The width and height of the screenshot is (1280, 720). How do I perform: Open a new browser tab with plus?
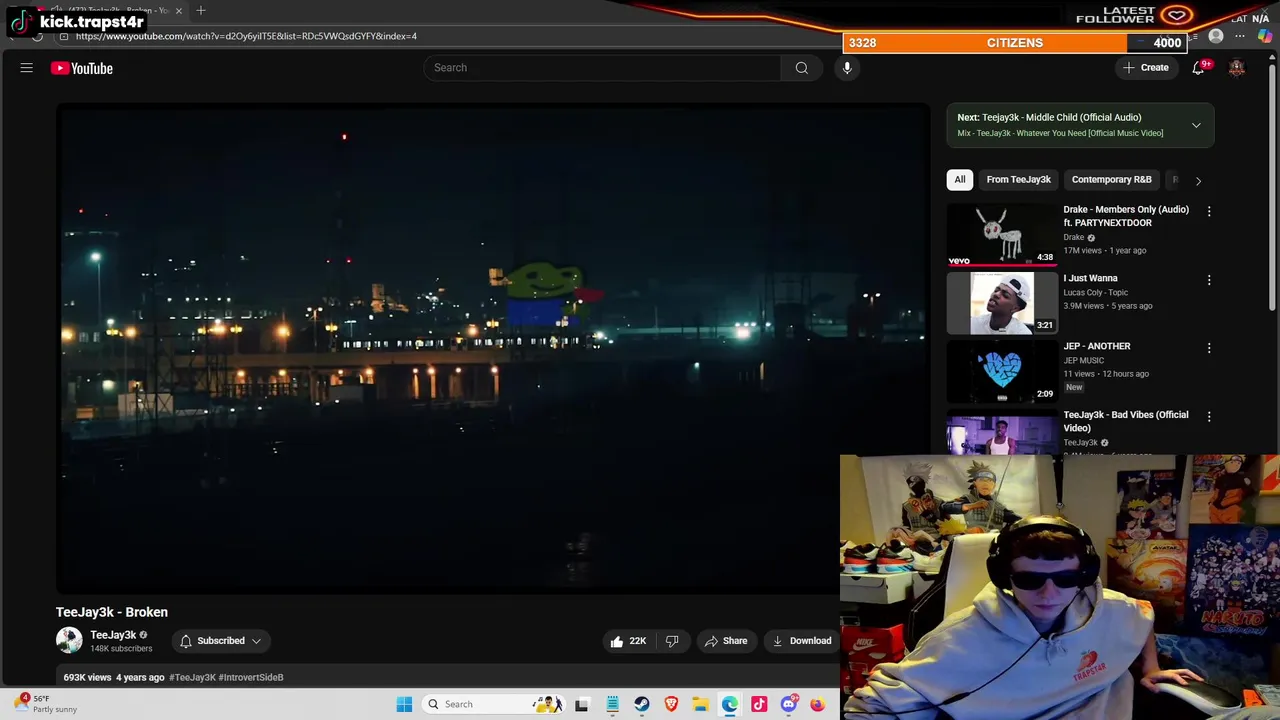tap(201, 10)
